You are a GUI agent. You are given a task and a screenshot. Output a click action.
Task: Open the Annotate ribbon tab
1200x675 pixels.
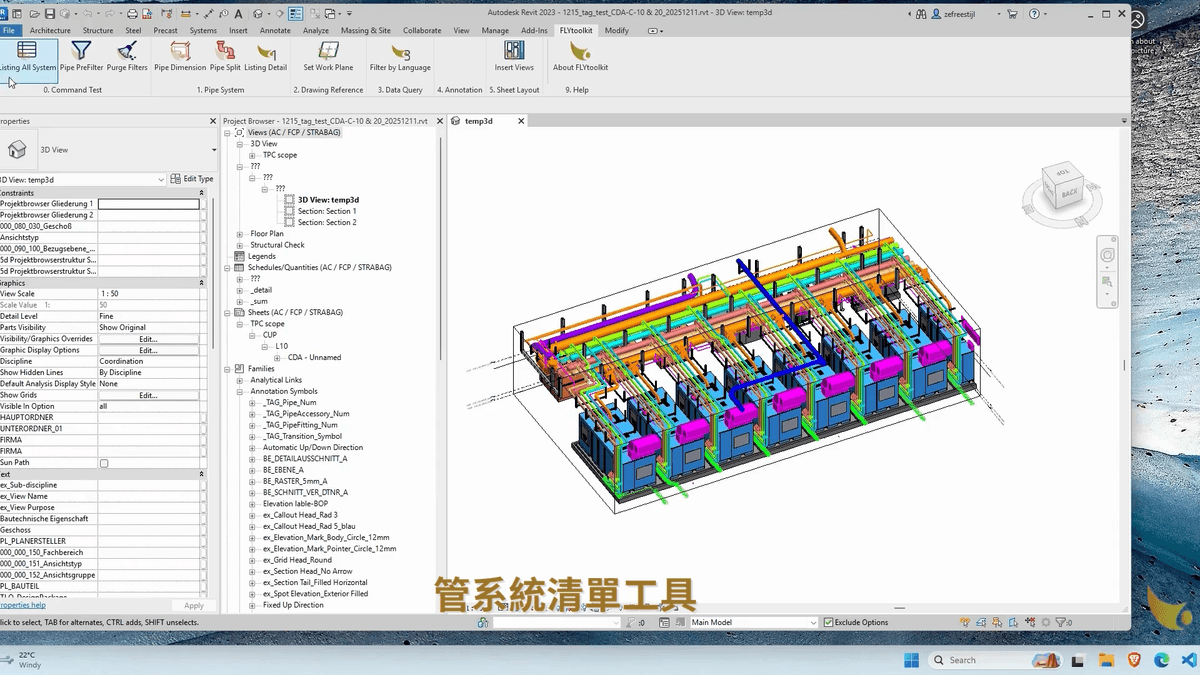(x=275, y=30)
